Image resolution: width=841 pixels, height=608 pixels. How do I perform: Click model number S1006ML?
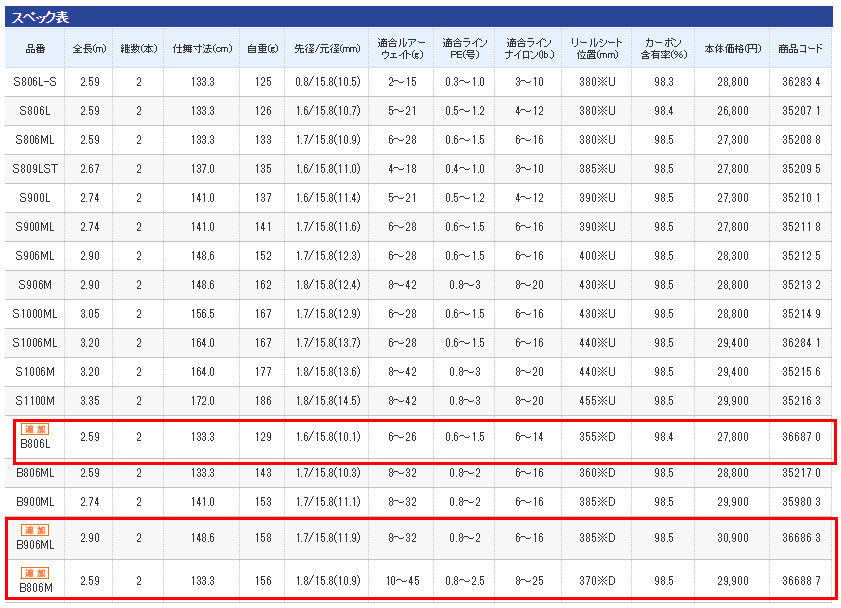pos(35,343)
